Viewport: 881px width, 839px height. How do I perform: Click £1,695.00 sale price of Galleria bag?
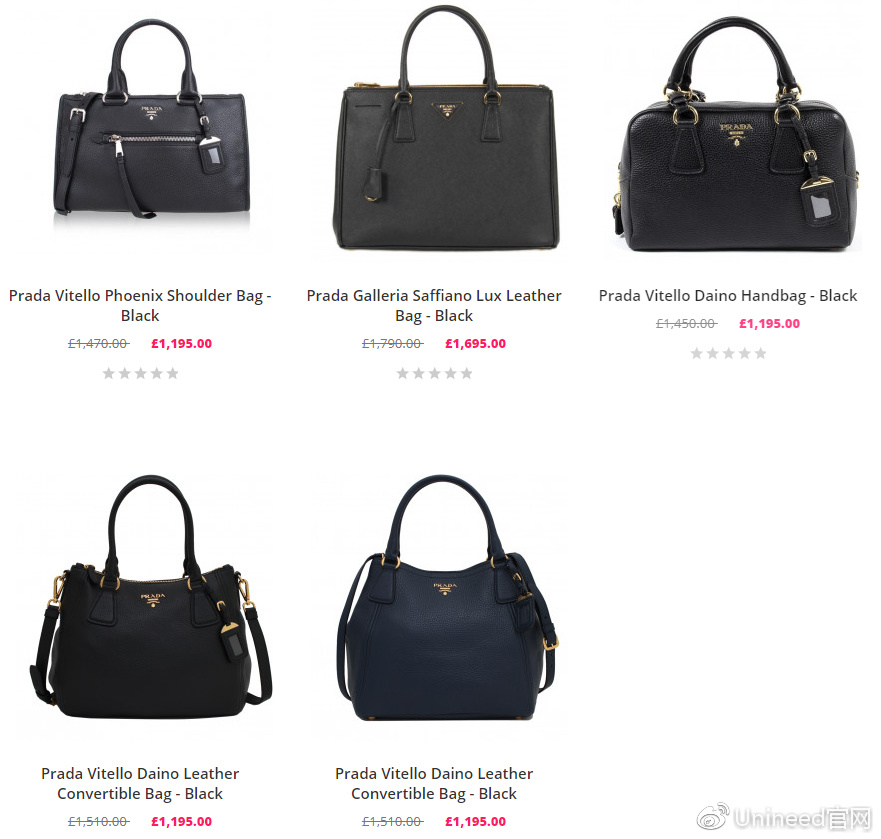click(x=475, y=343)
